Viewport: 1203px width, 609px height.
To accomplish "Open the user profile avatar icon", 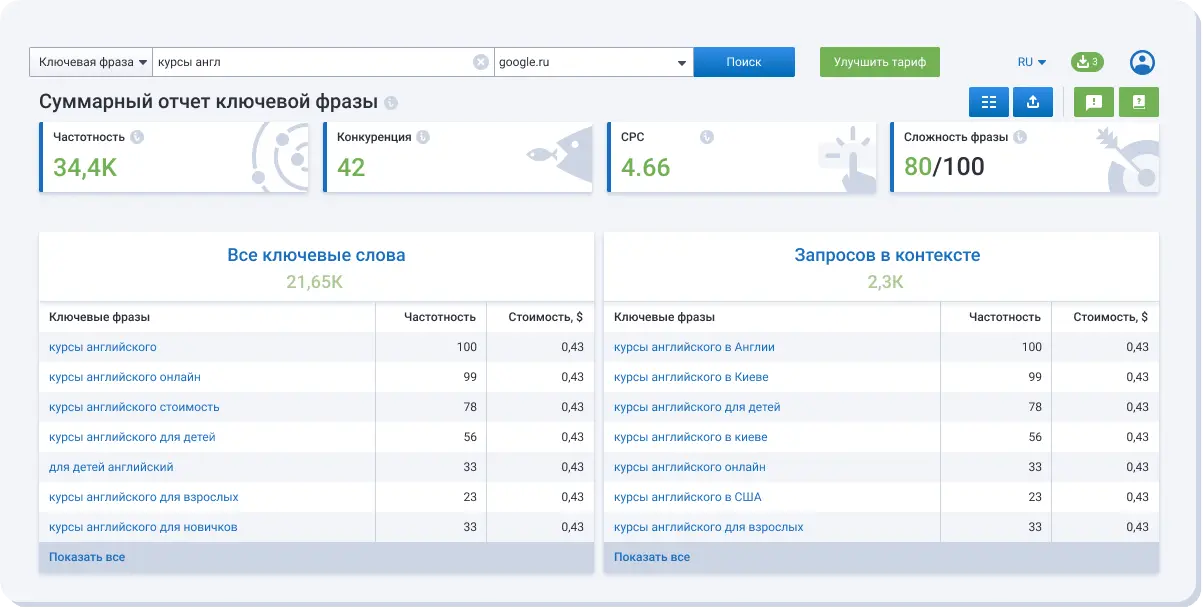I will coord(1142,62).
